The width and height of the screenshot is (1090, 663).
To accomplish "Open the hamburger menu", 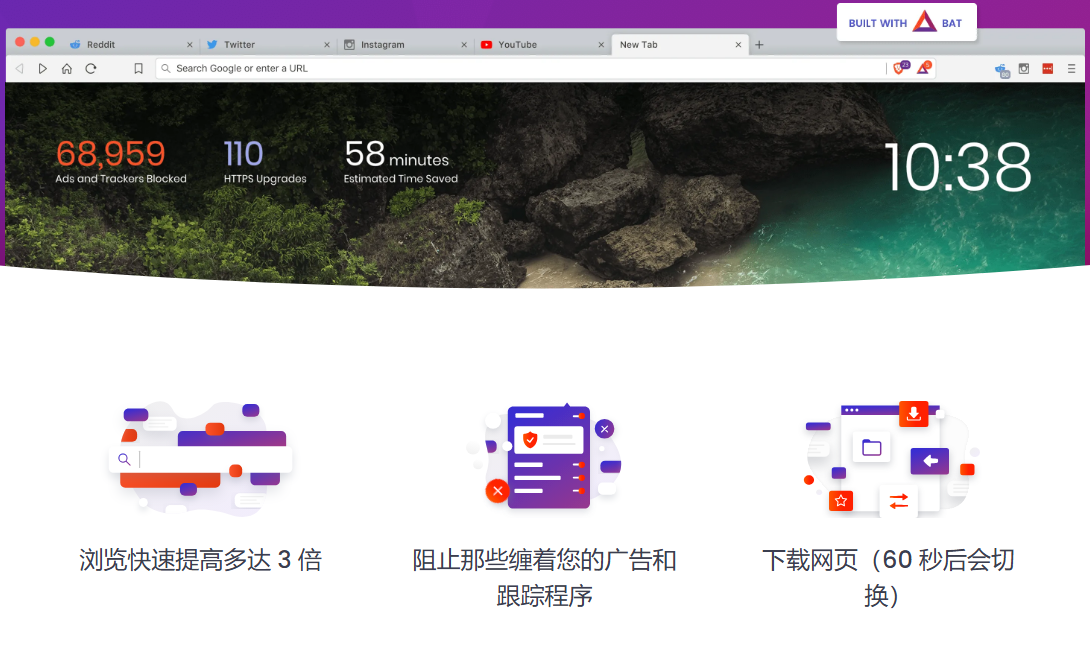I will coord(1072,69).
